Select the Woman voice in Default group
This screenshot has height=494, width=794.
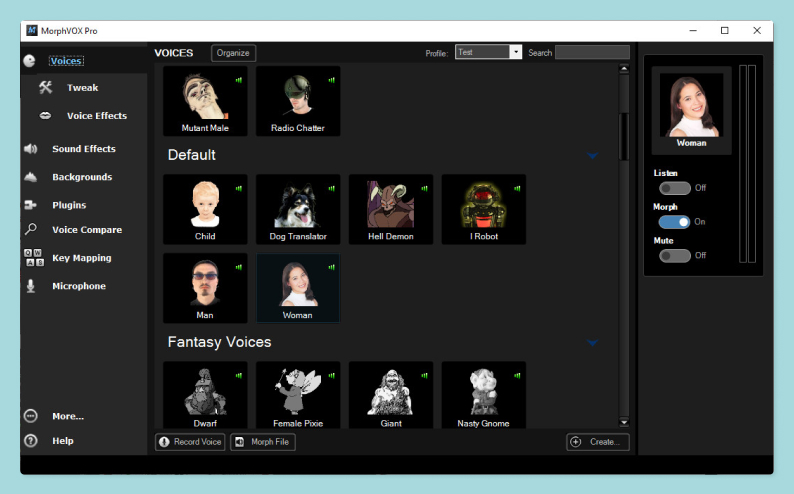point(298,288)
